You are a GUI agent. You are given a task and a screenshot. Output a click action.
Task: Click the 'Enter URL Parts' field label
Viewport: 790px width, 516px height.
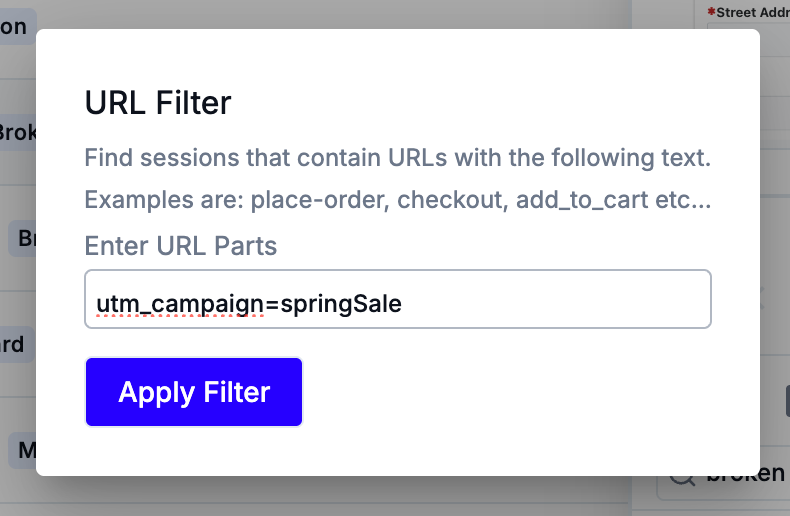tap(181, 246)
